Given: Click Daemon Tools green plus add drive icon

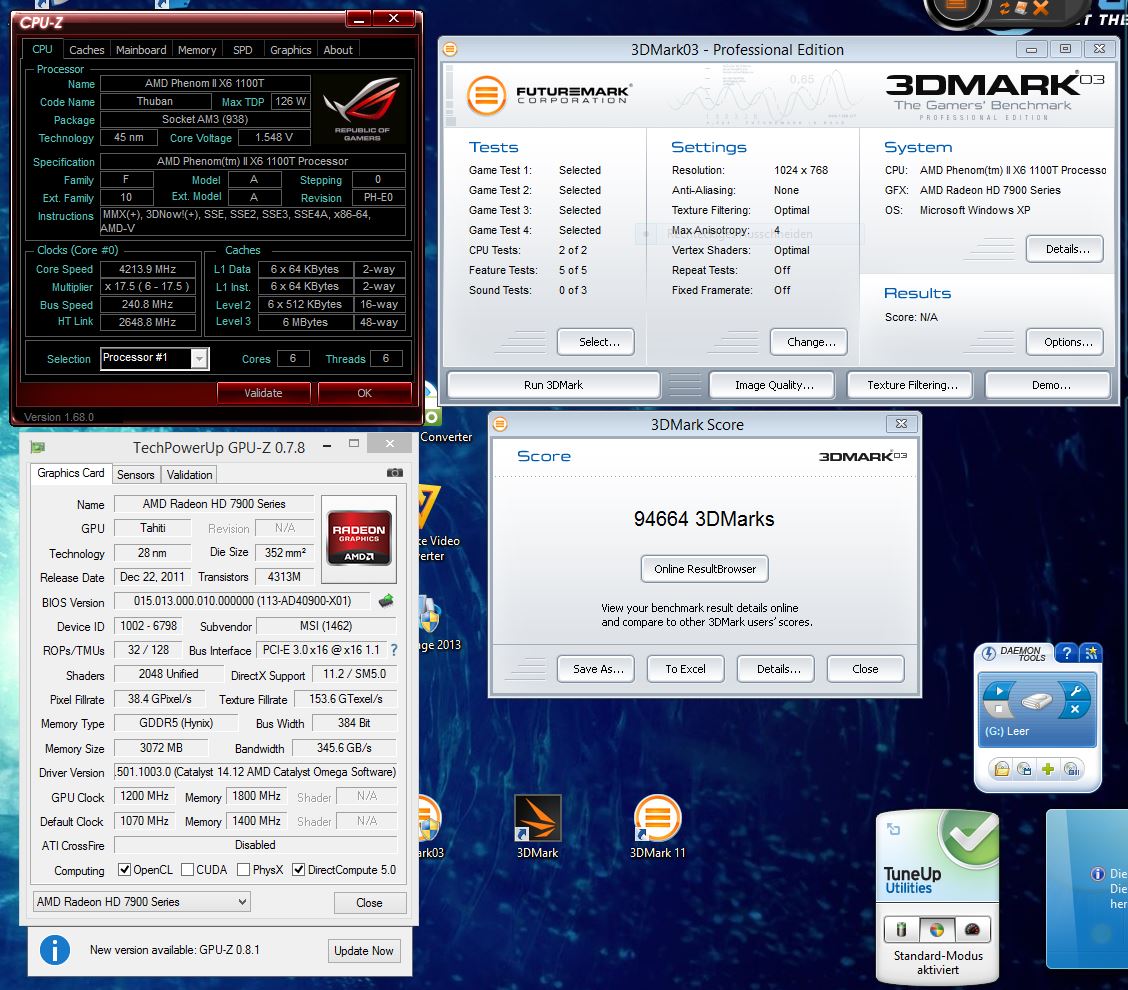Looking at the screenshot, I should tap(1048, 769).
